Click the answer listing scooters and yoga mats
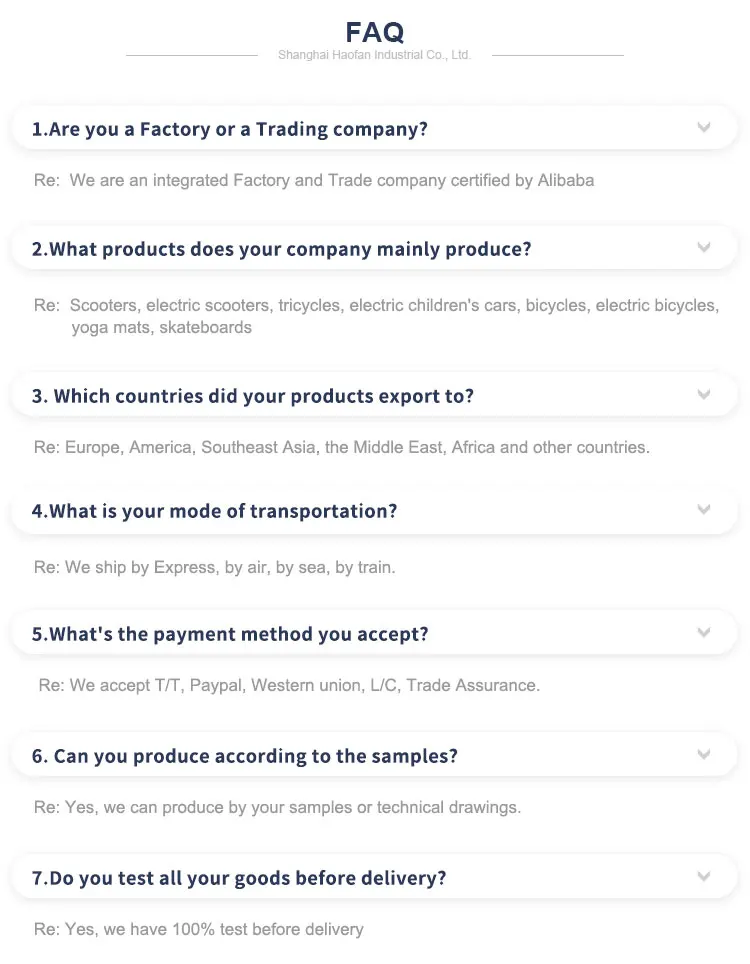750x964 pixels. click(x=376, y=316)
